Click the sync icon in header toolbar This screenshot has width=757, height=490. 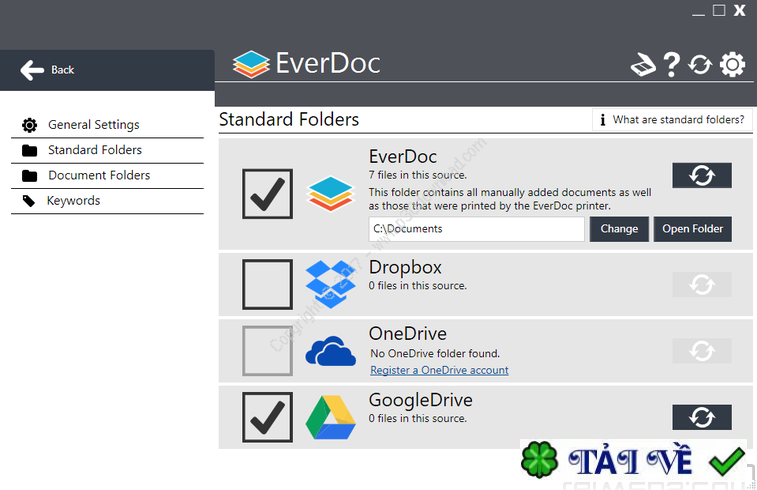click(700, 64)
